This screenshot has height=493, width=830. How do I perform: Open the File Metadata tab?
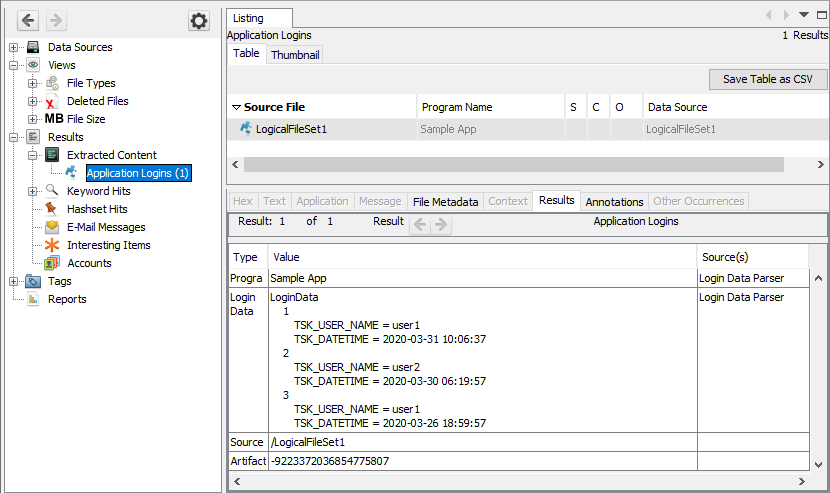(445, 201)
